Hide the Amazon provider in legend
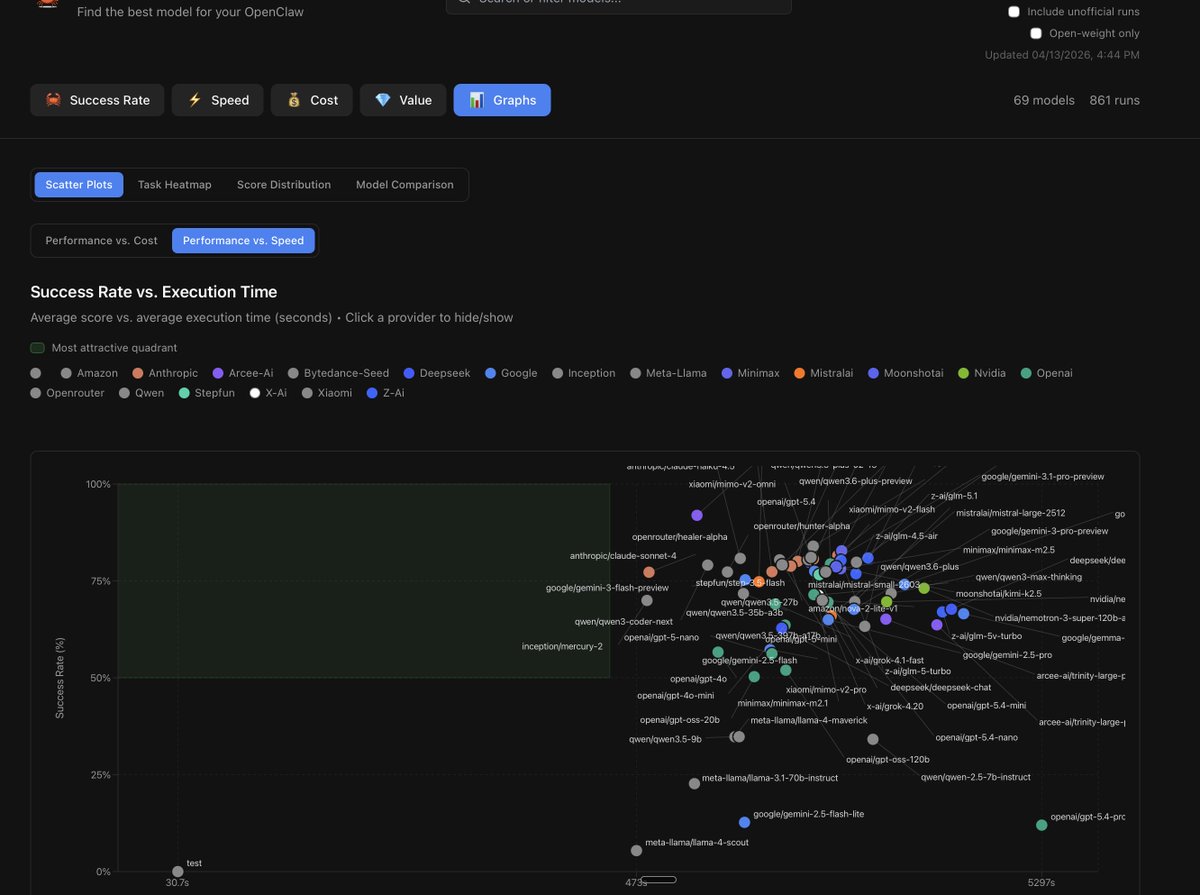This screenshot has height=895, width=1200. coord(89,373)
